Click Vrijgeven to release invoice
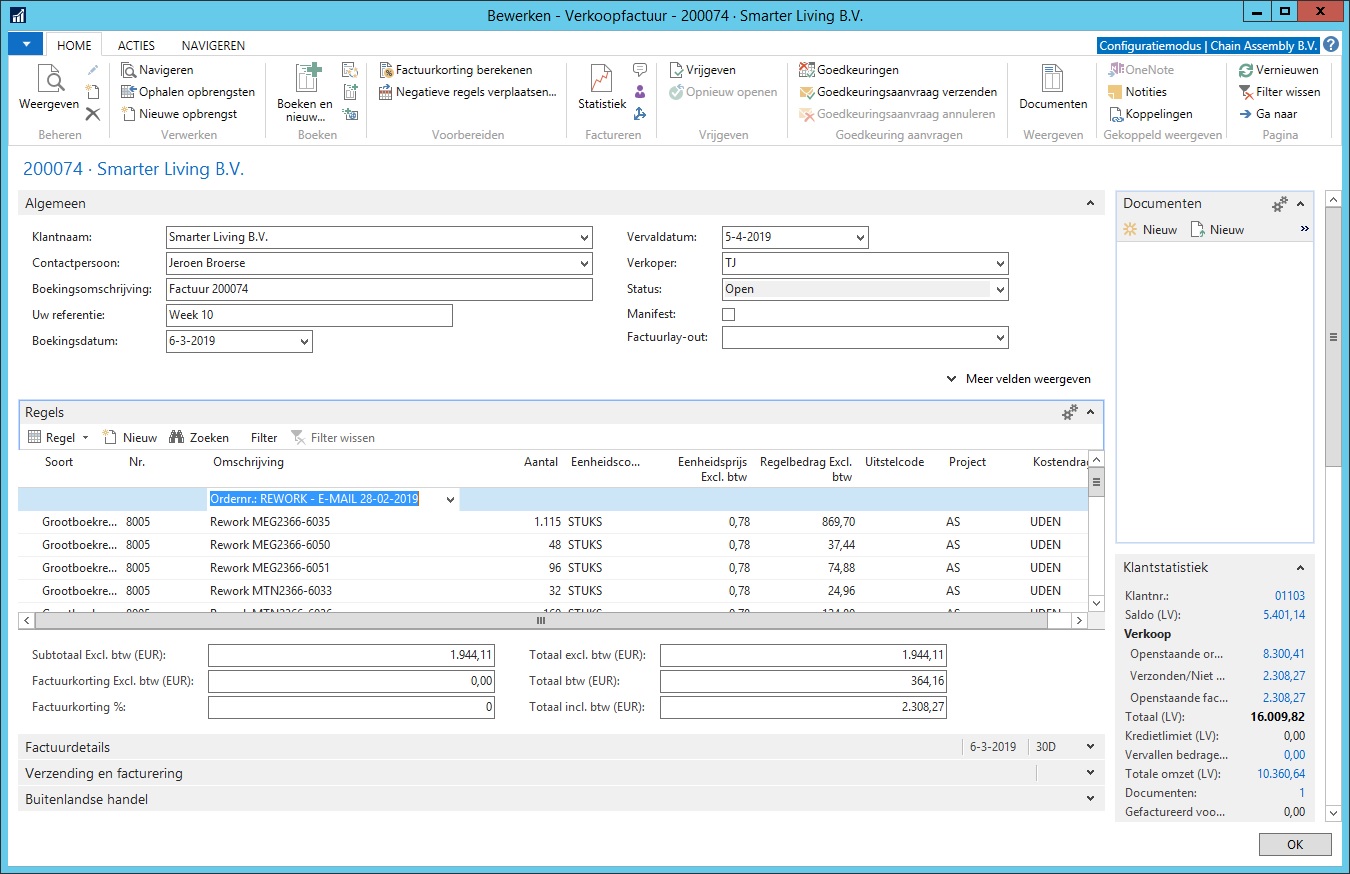The image size is (1350, 874). [x=702, y=70]
